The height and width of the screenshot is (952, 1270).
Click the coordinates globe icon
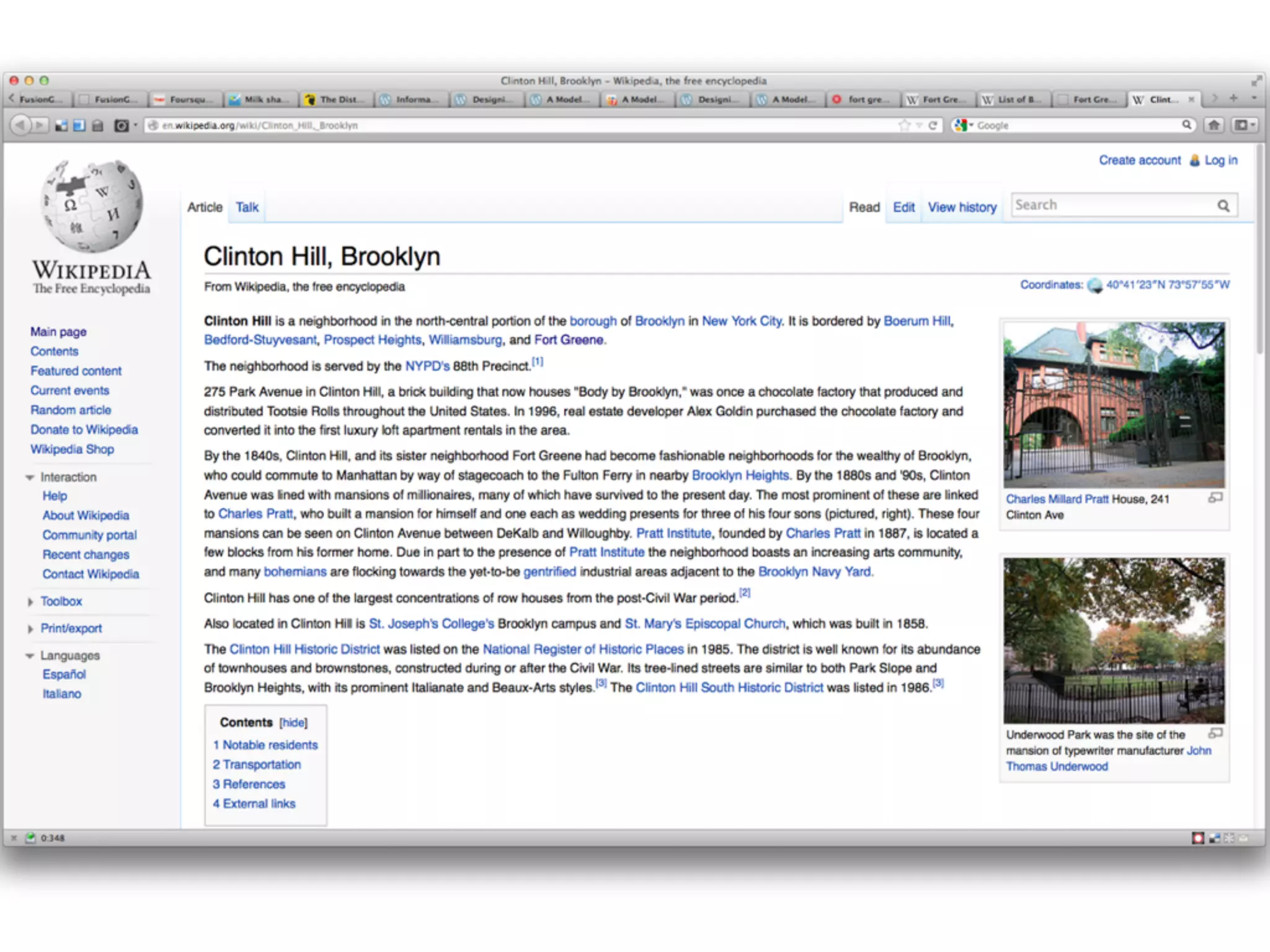click(x=1095, y=286)
